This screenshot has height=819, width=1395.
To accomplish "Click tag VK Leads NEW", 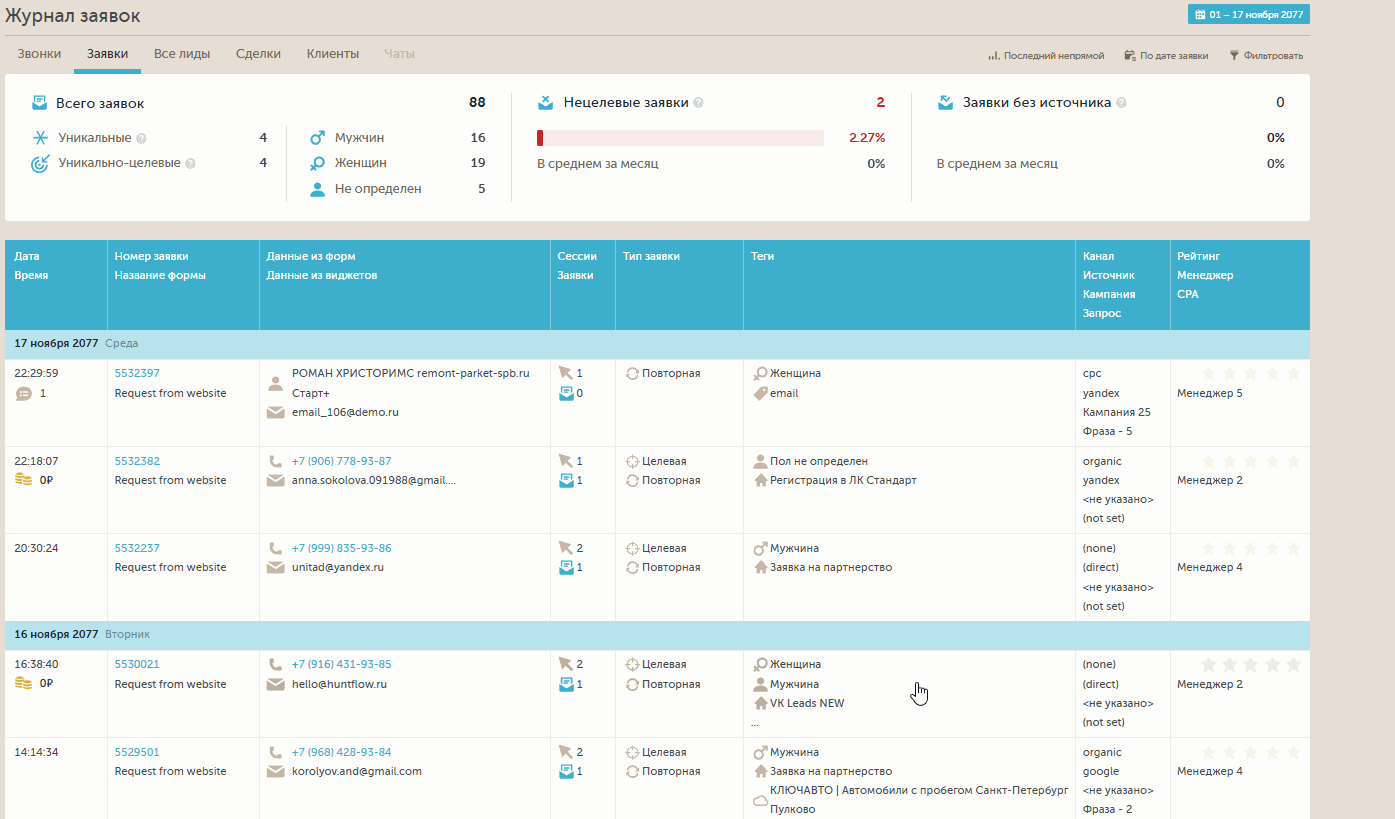I will tap(807, 703).
